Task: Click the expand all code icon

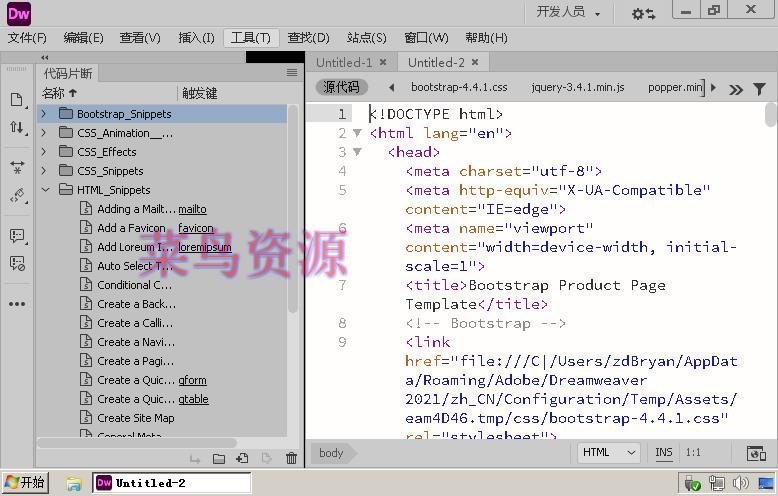Action: (x=17, y=167)
